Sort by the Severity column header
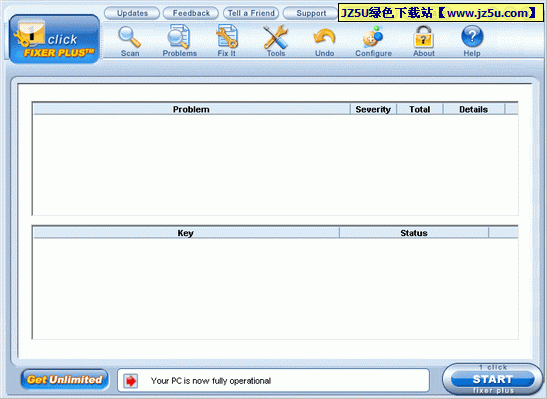 click(x=373, y=109)
